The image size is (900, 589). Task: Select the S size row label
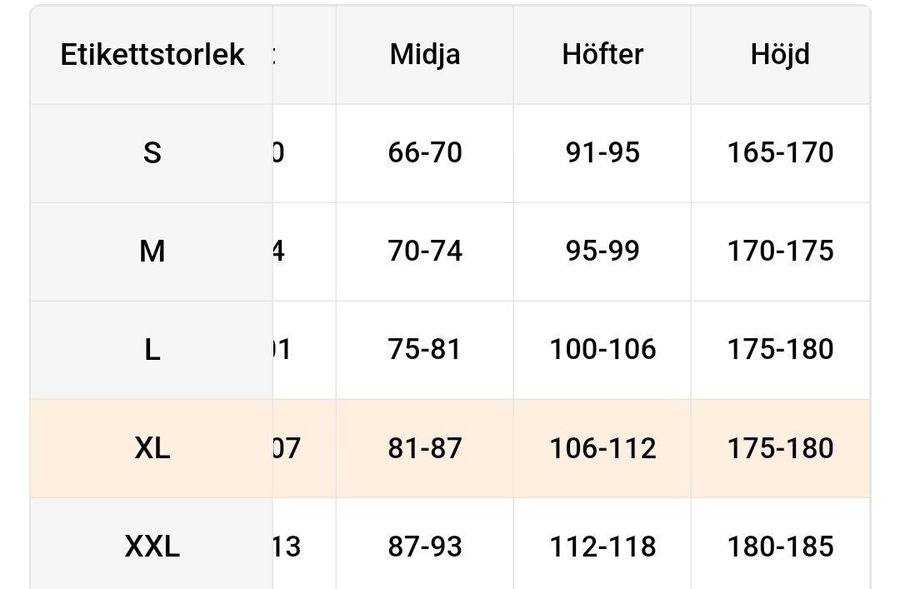tap(152, 153)
